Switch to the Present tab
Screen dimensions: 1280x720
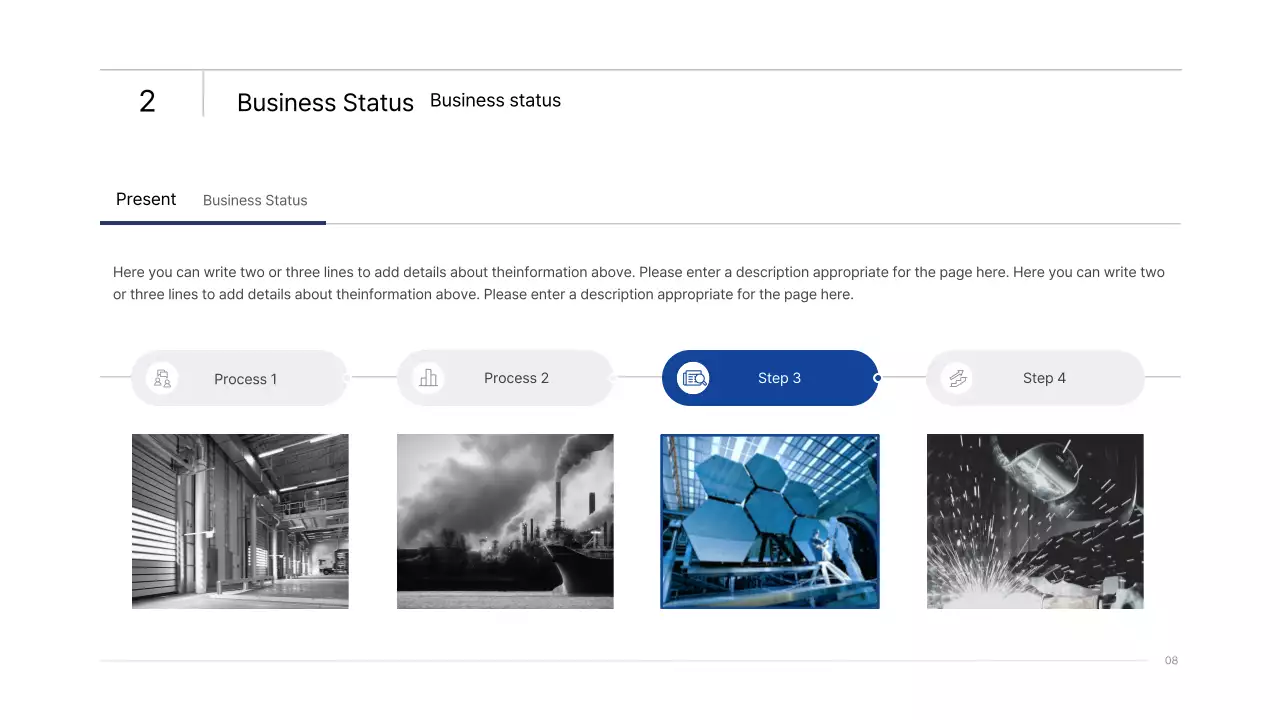click(x=146, y=199)
